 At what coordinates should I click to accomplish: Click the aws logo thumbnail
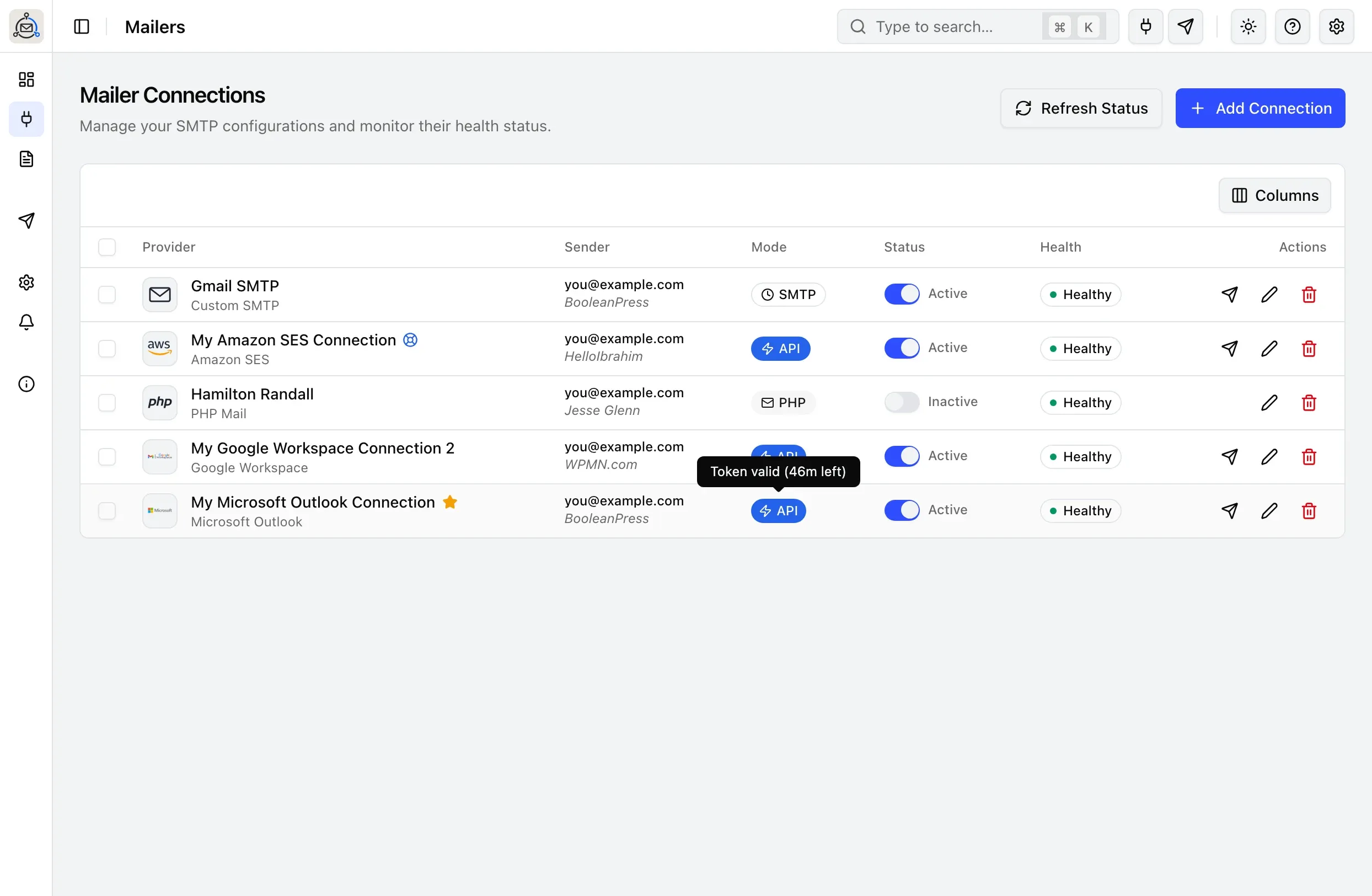tap(160, 349)
